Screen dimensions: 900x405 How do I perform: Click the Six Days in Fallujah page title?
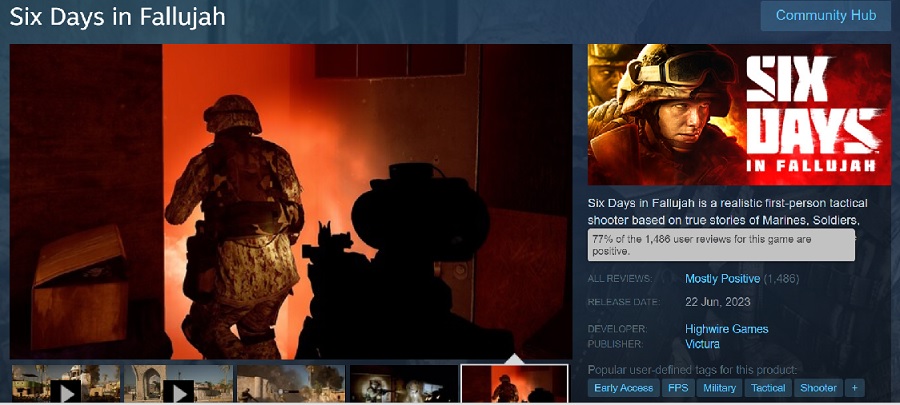click(118, 17)
